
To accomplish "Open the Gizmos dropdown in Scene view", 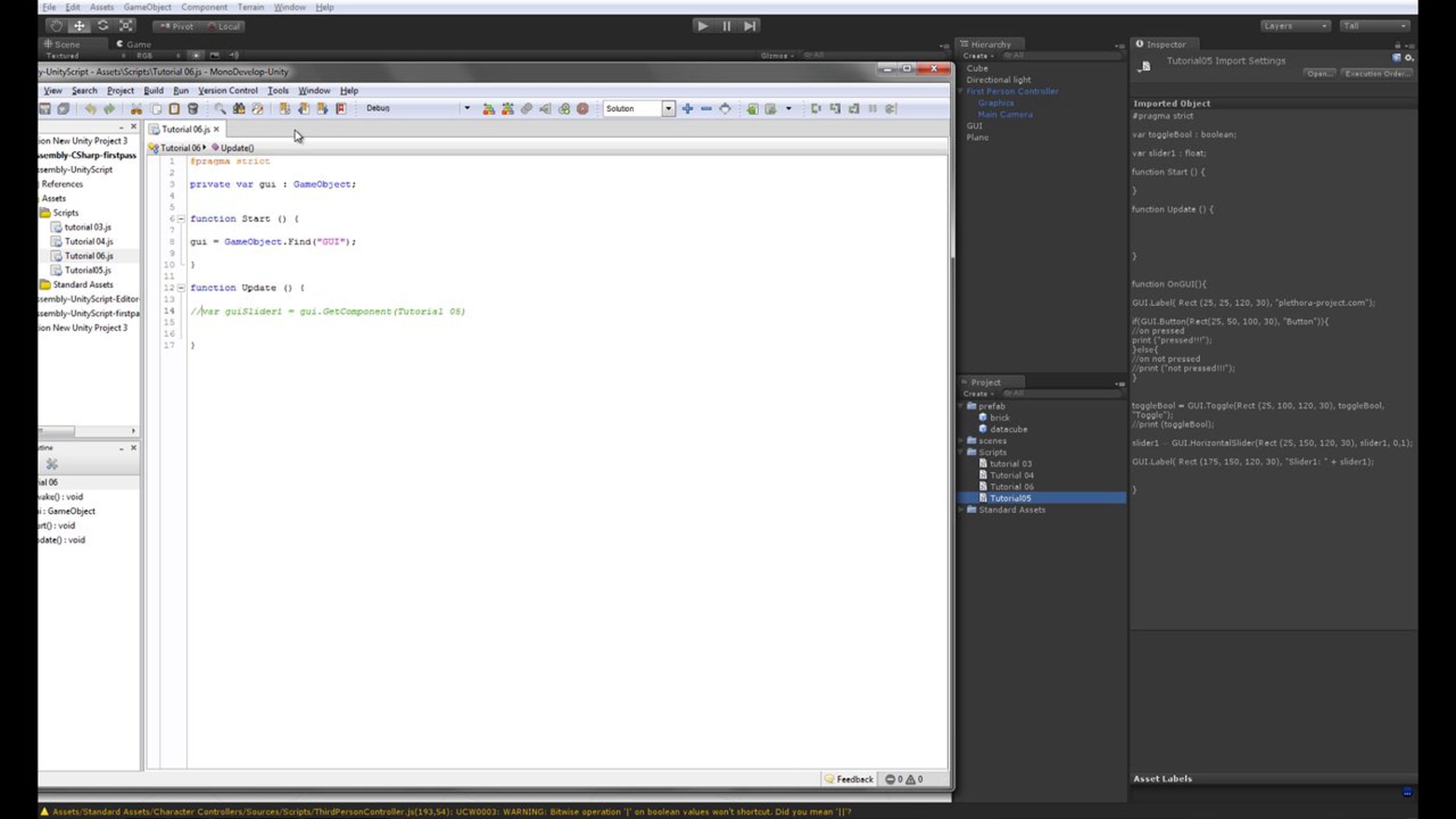I will [x=777, y=55].
